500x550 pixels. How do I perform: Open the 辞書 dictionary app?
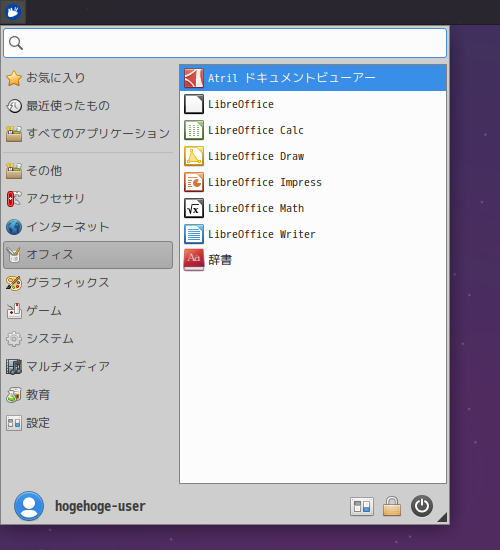[x=313, y=260]
